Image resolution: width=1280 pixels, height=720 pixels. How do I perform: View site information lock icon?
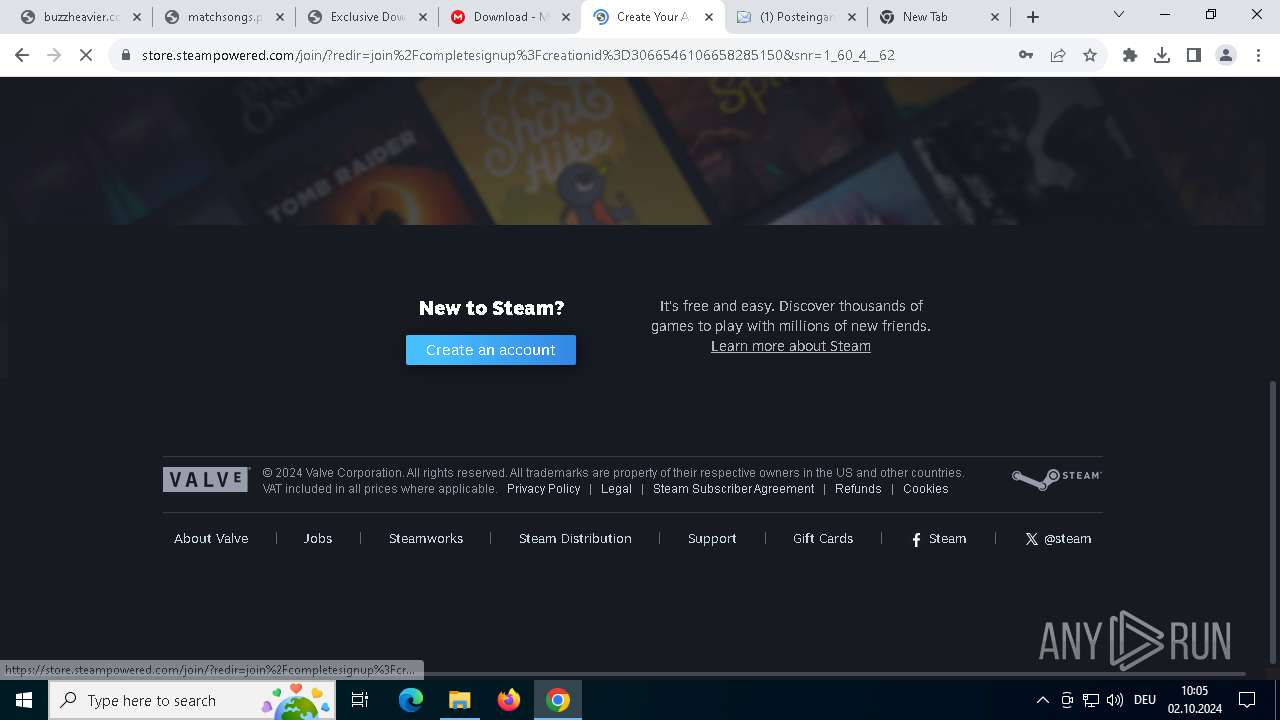pos(126,55)
